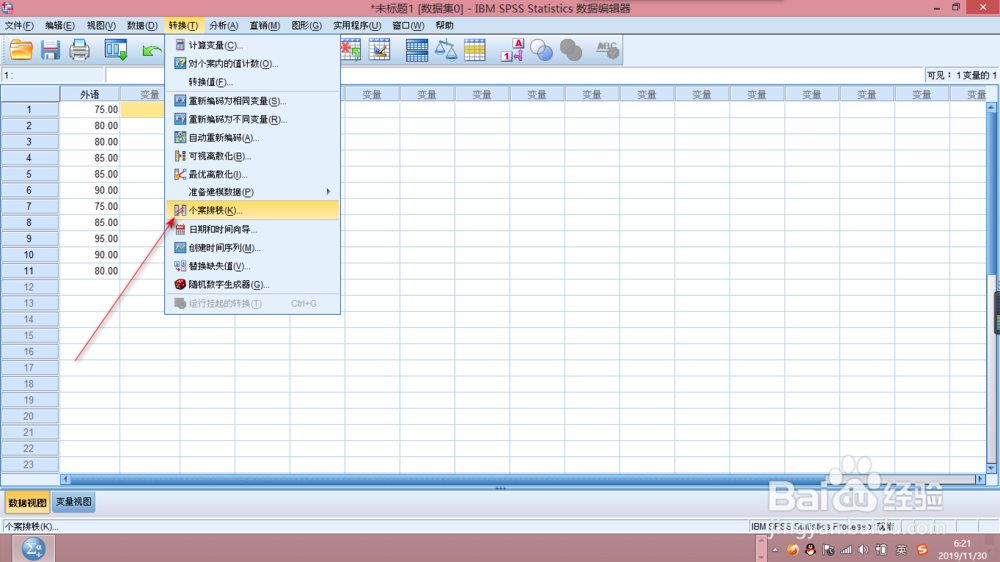Viewport: 1000px width, 562px height.
Task: Choose 对个案内的值计数(O)... menu entry
Action: click(x=252, y=64)
